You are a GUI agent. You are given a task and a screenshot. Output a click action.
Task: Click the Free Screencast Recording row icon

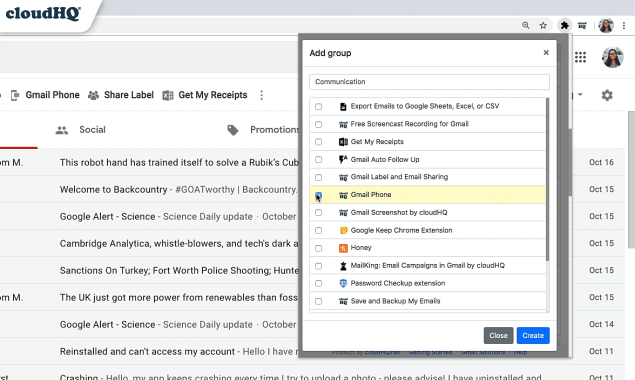[343, 124]
